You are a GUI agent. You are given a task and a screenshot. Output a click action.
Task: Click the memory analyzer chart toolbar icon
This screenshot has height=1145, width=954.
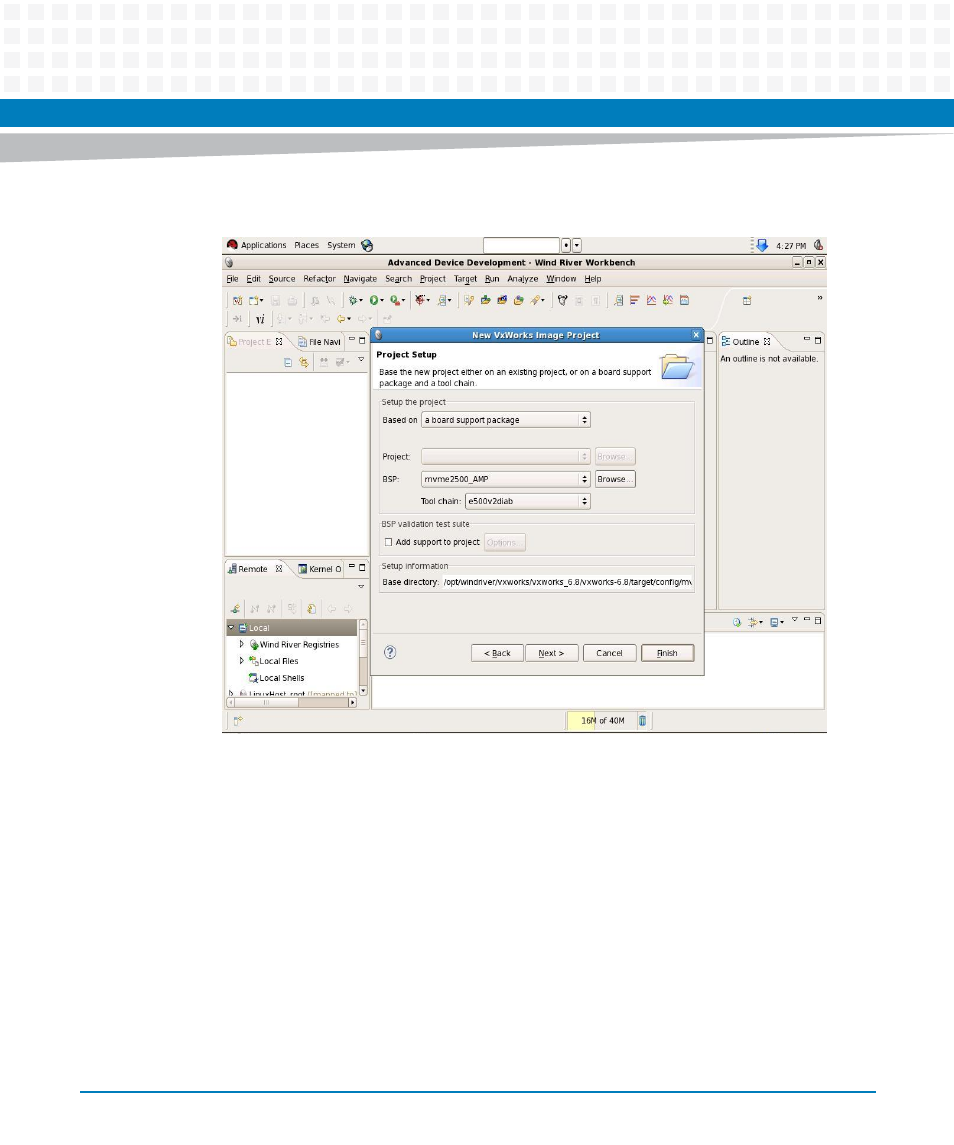pos(651,300)
